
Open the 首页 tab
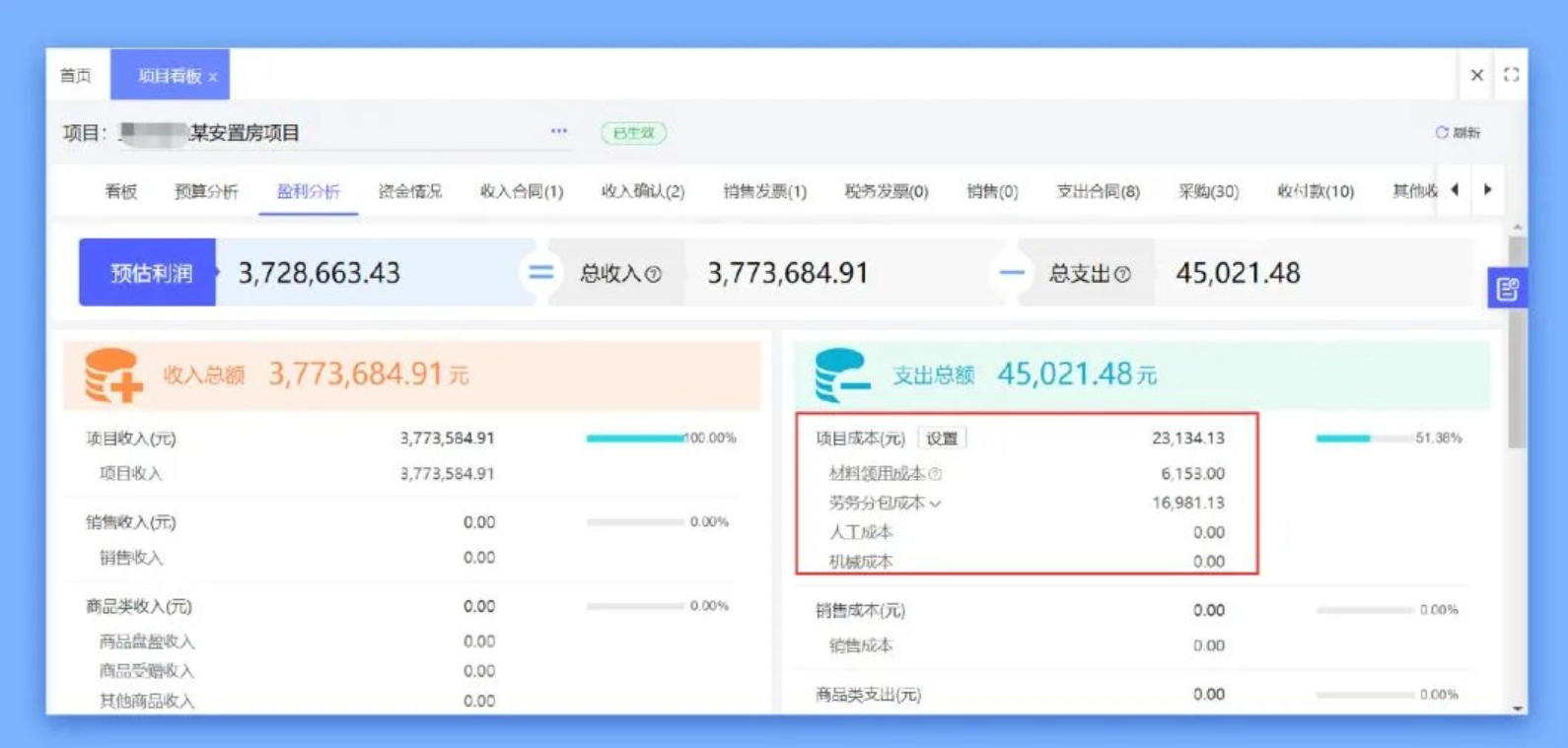click(x=76, y=76)
